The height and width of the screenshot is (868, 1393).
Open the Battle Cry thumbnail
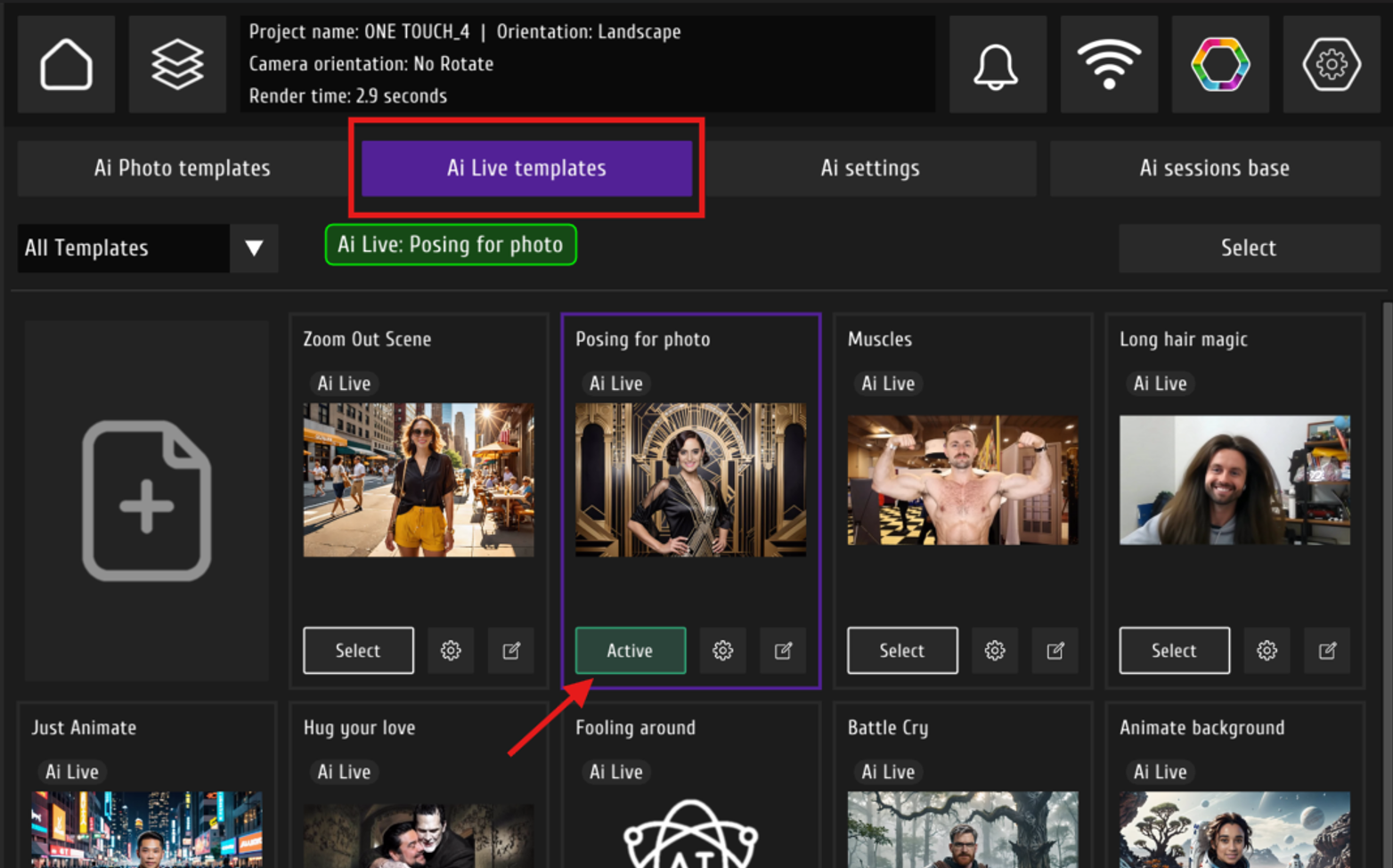(x=963, y=830)
